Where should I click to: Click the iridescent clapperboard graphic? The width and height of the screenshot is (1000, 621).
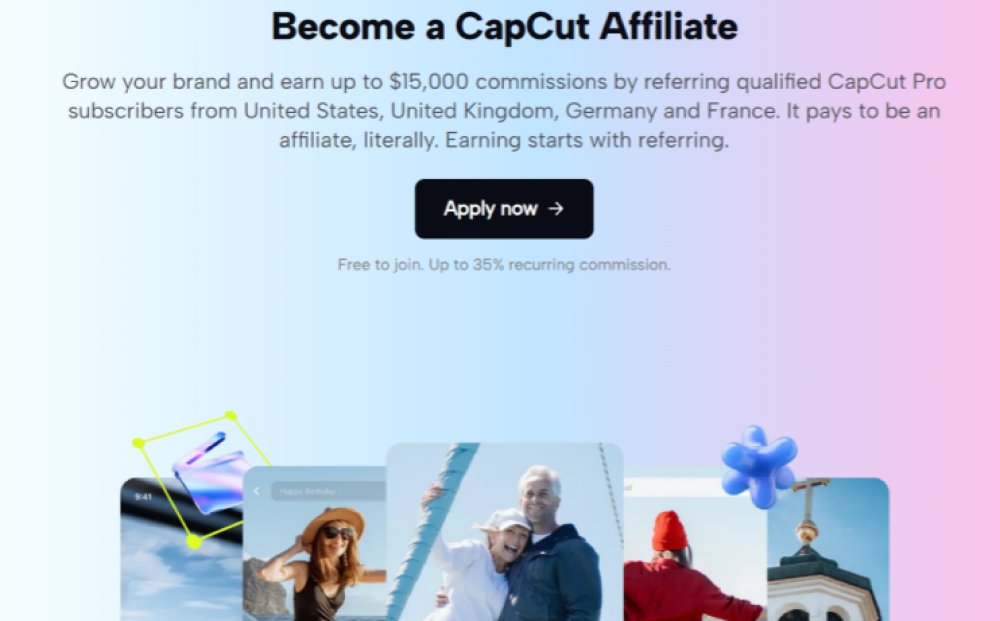(209, 474)
